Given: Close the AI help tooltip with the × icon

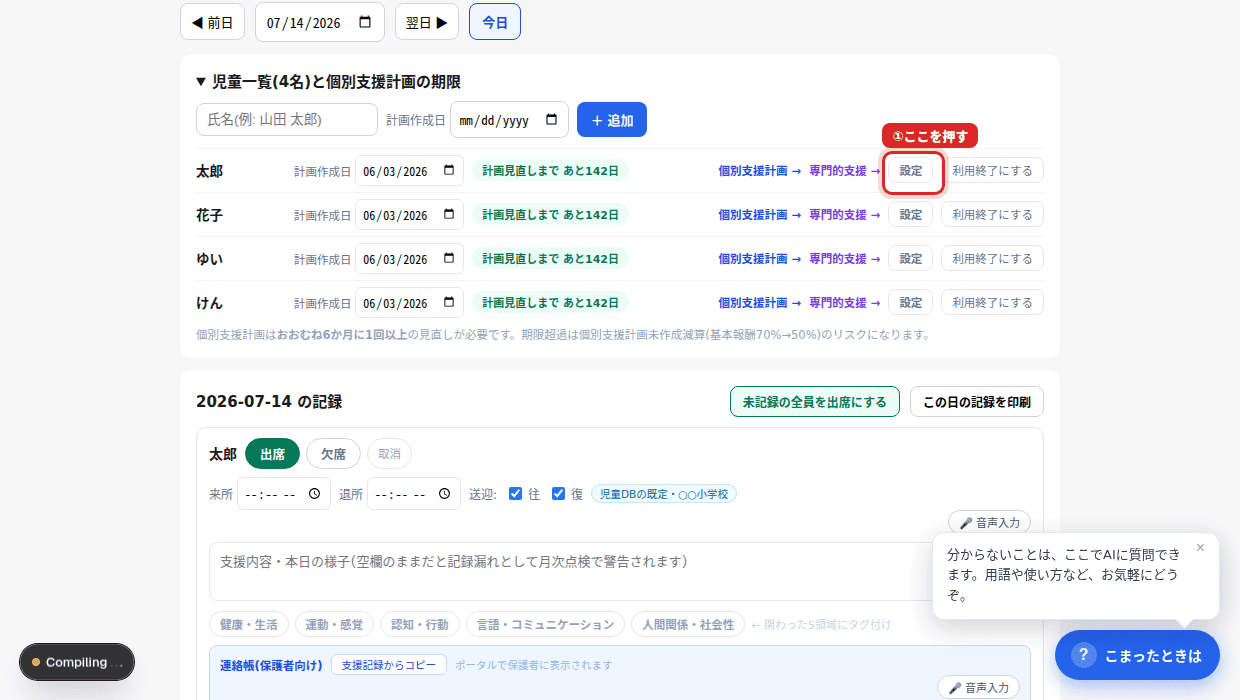Looking at the screenshot, I should (1200, 547).
